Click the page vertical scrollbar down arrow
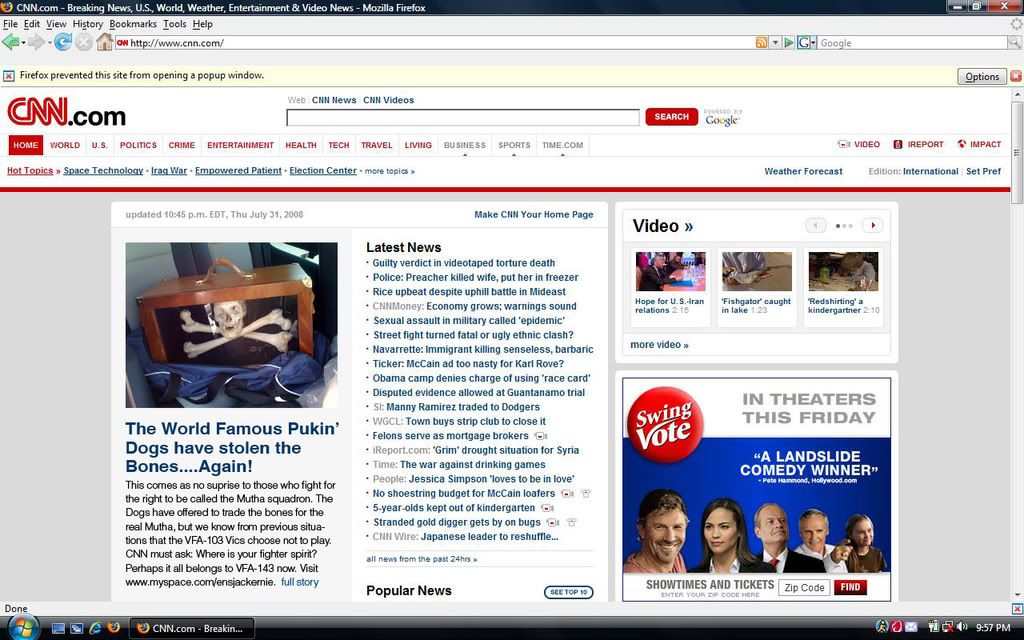Screen dimensions: 1024x640 [x=1017, y=594]
